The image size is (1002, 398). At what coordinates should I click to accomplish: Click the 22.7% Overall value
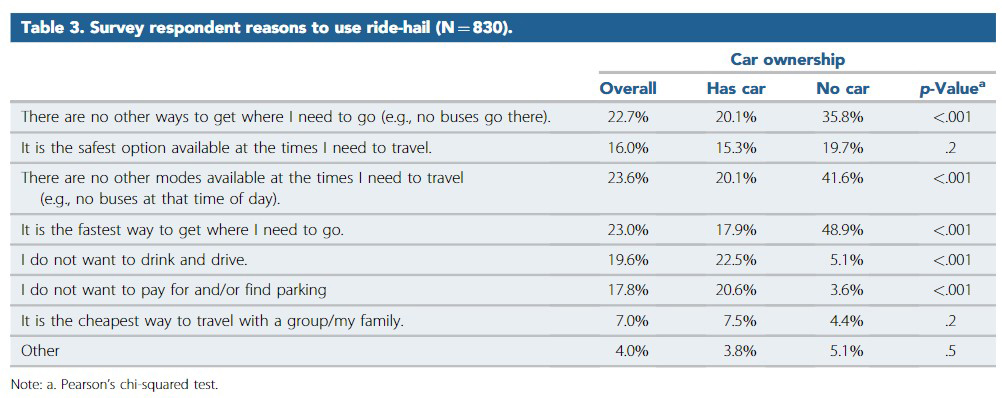click(628, 118)
